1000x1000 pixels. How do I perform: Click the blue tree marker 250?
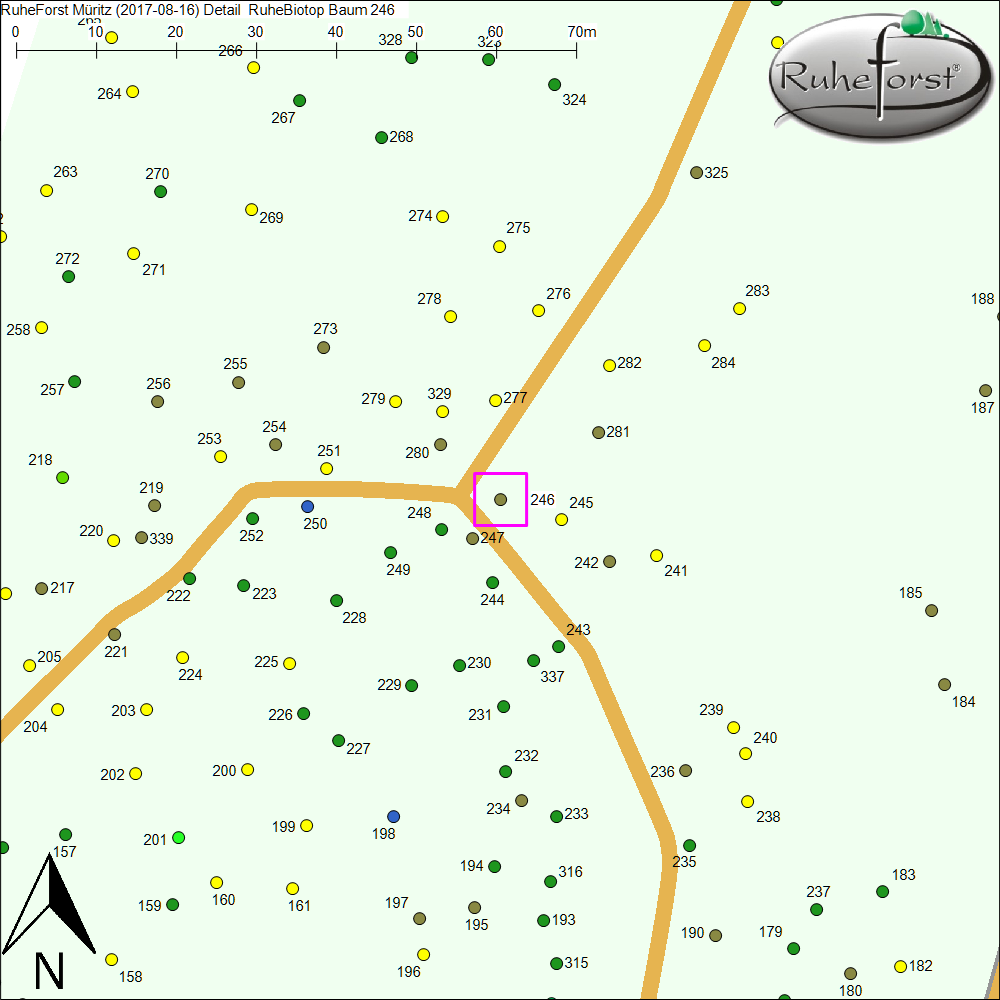pyautogui.click(x=307, y=506)
